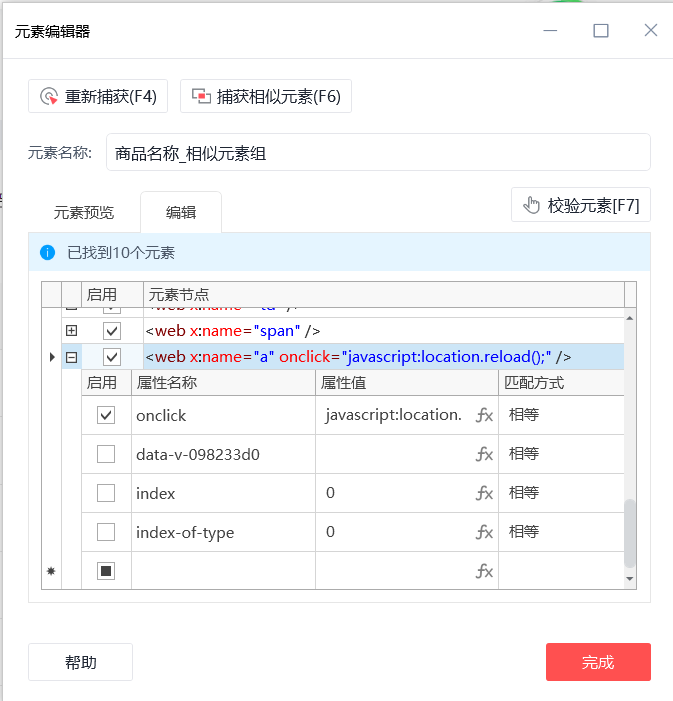Viewport: 673px width, 701px height.
Task: Open fx editor in the new row
Action: (x=484, y=571)
